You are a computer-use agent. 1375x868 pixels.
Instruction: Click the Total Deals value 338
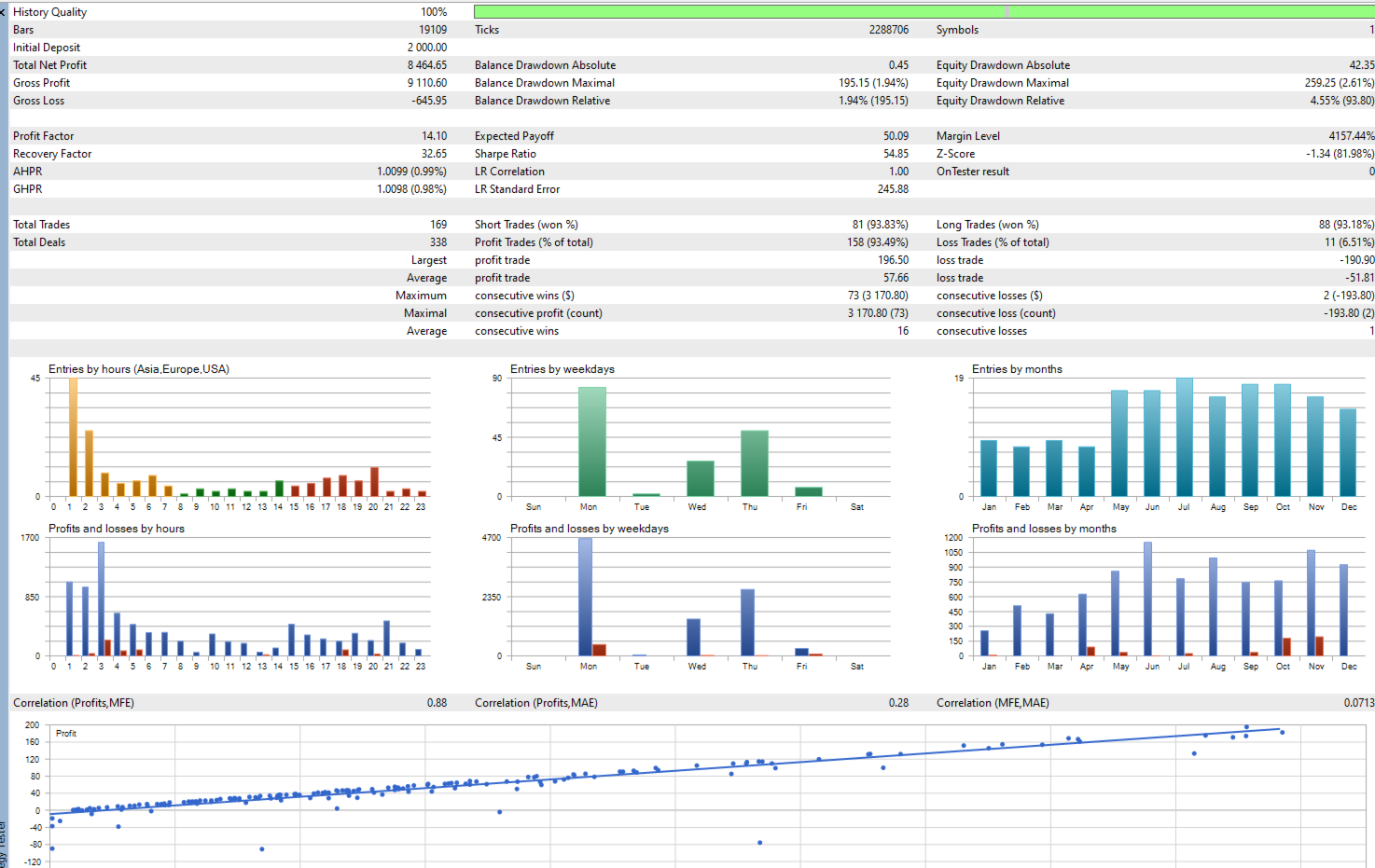point(438,242)
